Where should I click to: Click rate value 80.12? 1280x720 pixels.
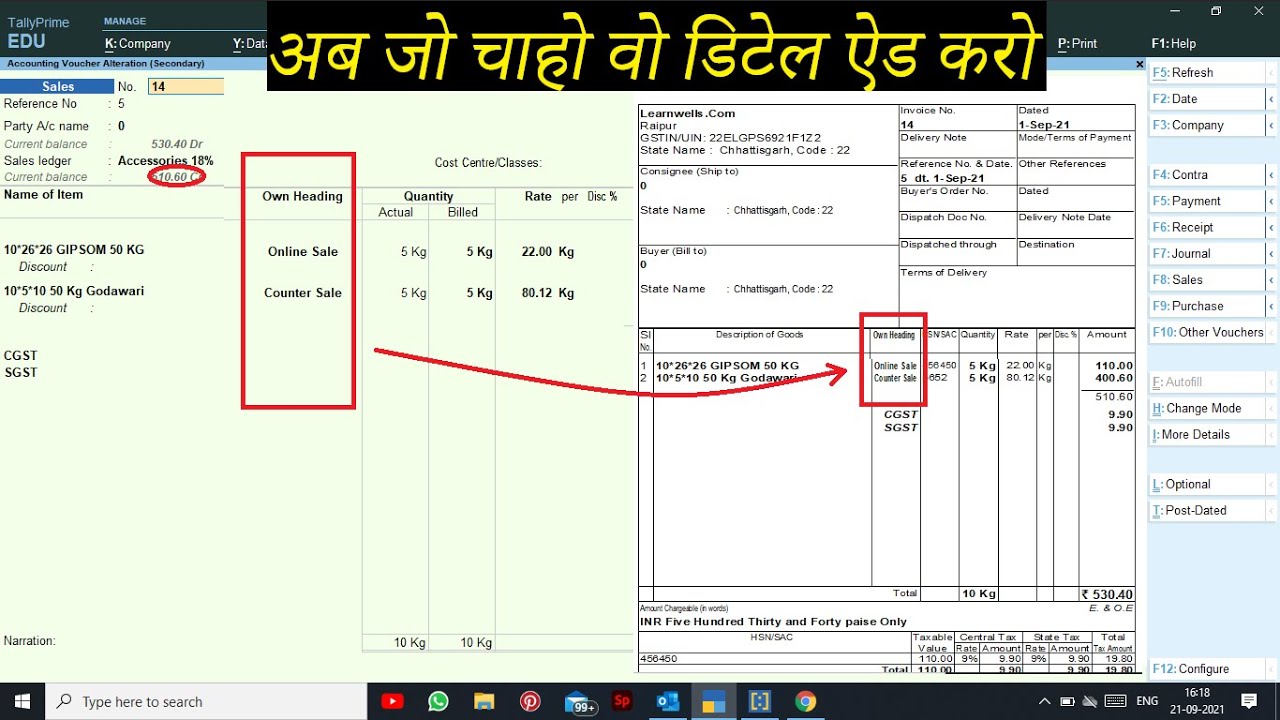[x=537, y=293]
